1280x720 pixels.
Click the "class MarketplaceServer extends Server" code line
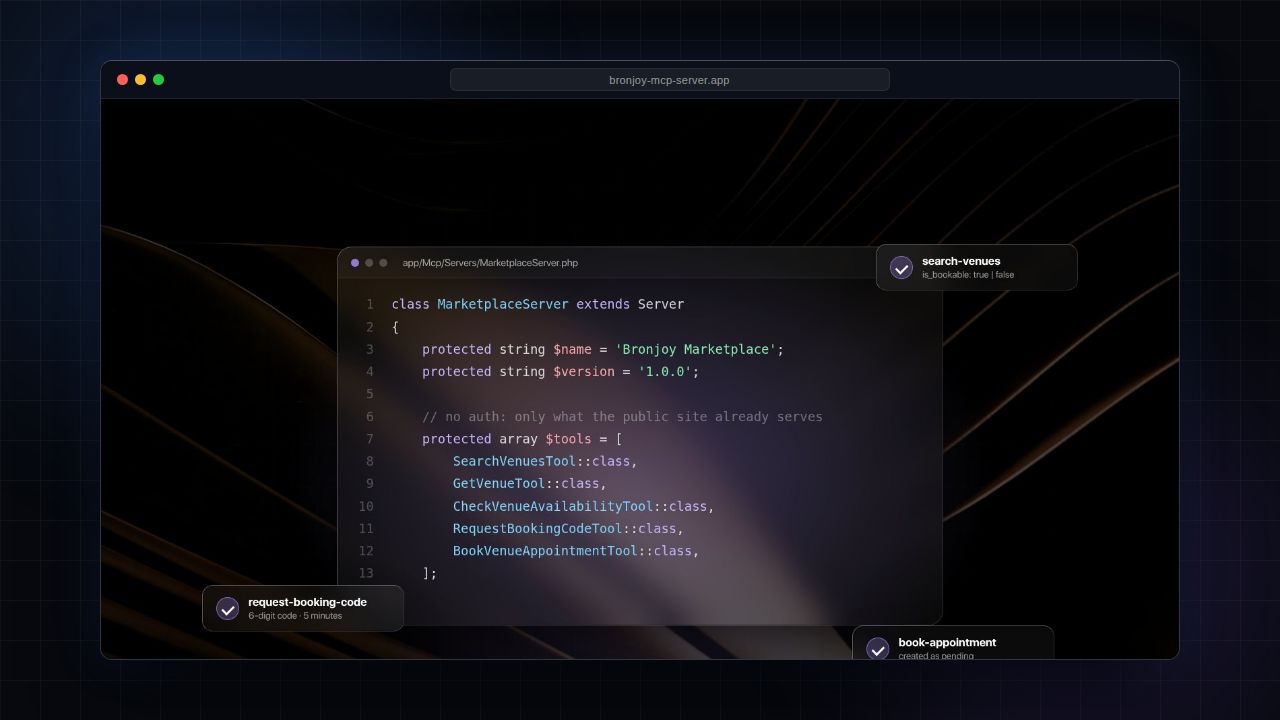point(538,304)
